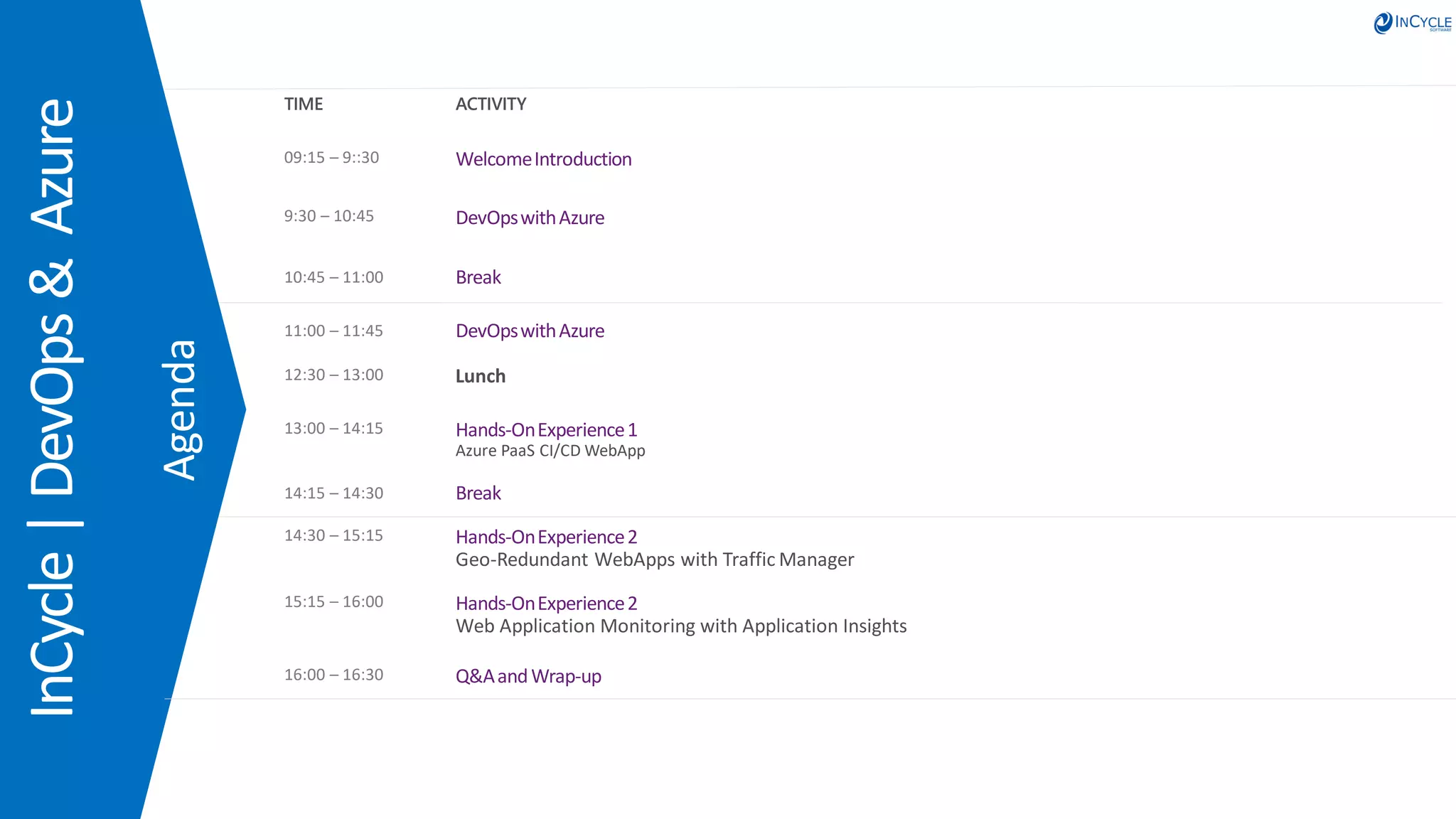Click the vertical 'InCycle | DevOps & Azure' title
1456x819 pixels.
[x=54, y=407]
